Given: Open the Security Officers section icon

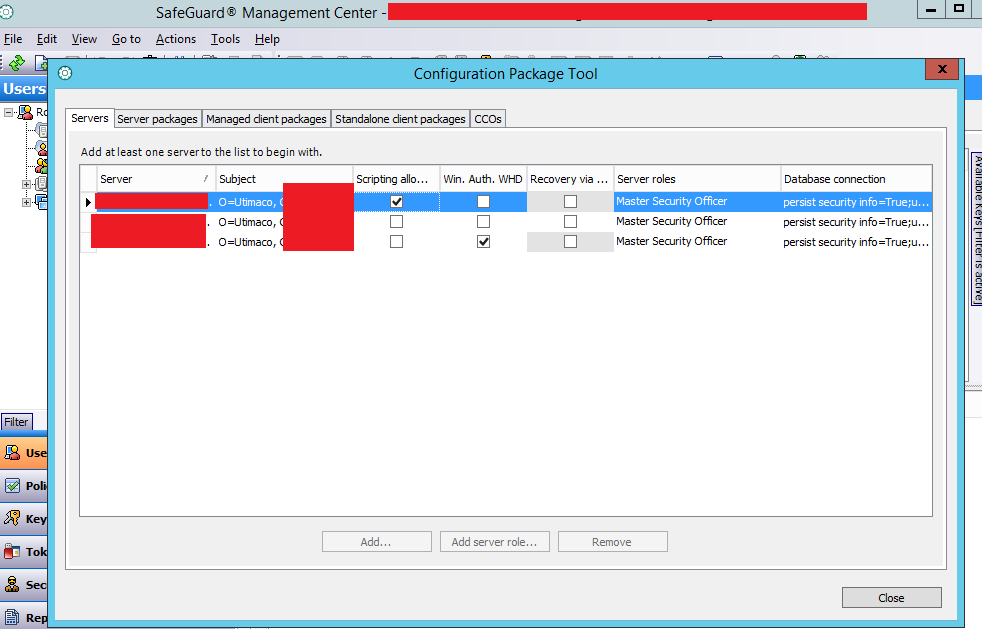Looking at the screenshot, I should coord(12,585).
